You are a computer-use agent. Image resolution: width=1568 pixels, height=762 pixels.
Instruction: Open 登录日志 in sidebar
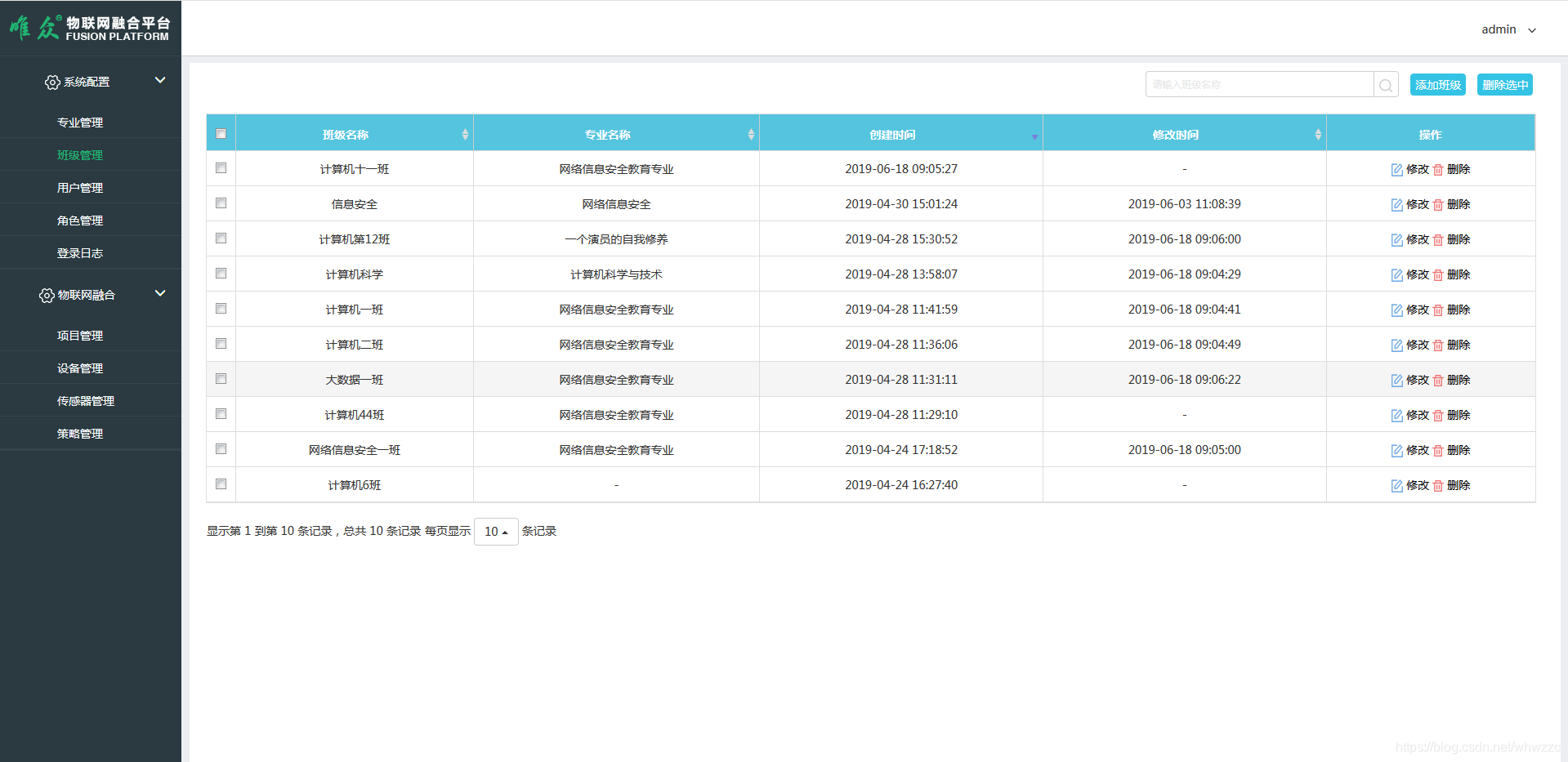[80, 253]
